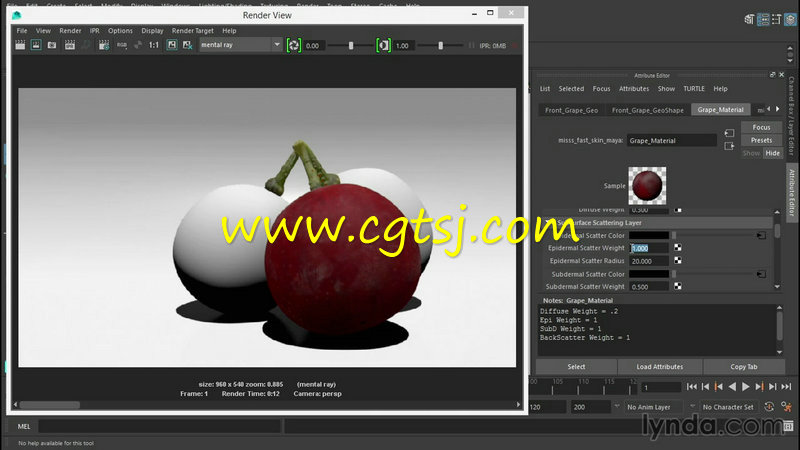Click the checker icon beside Epidermal Scatter Weight
This screenshot has width=800, height=450.
click(x=678, y=247)
